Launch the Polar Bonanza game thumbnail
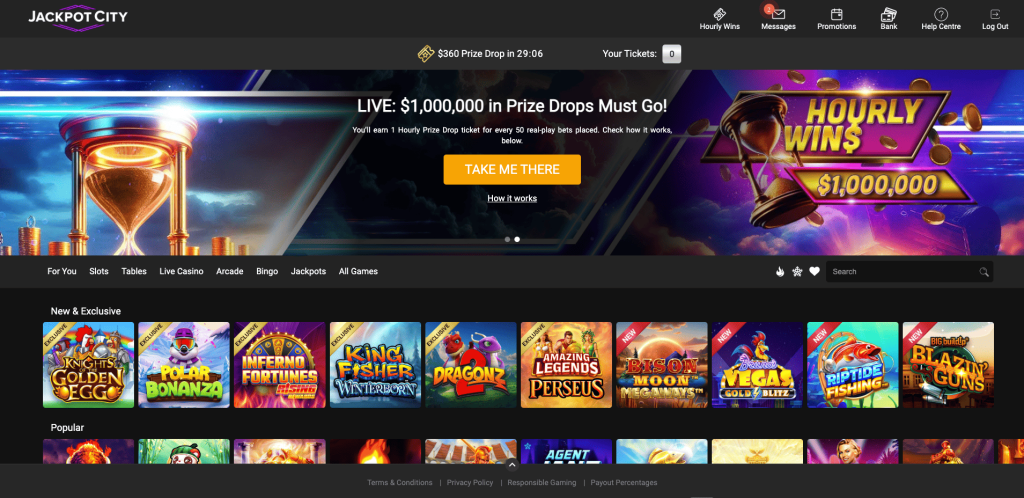The width and height of the screenshot is (1024, 498). coord(184,365)
